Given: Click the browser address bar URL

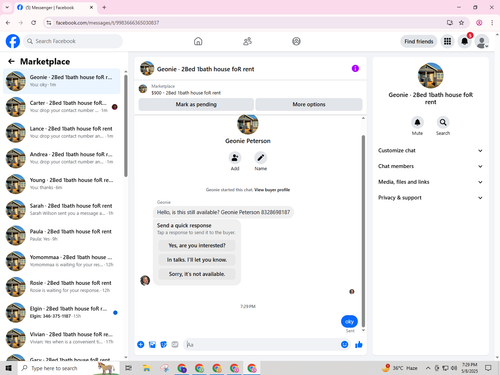Looking at the screenshot, I should [107, 23].
